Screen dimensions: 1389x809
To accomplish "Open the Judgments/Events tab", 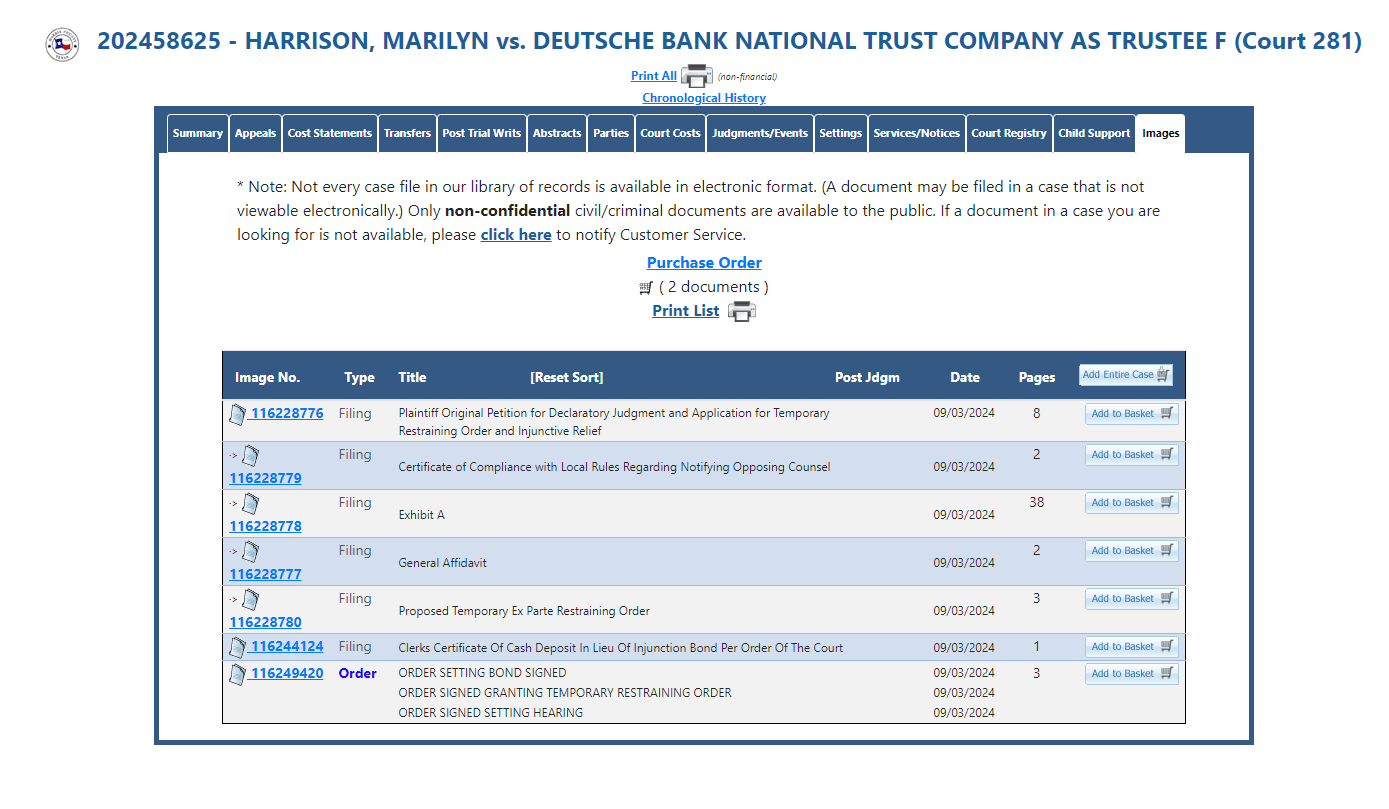I will pos(760,134).
